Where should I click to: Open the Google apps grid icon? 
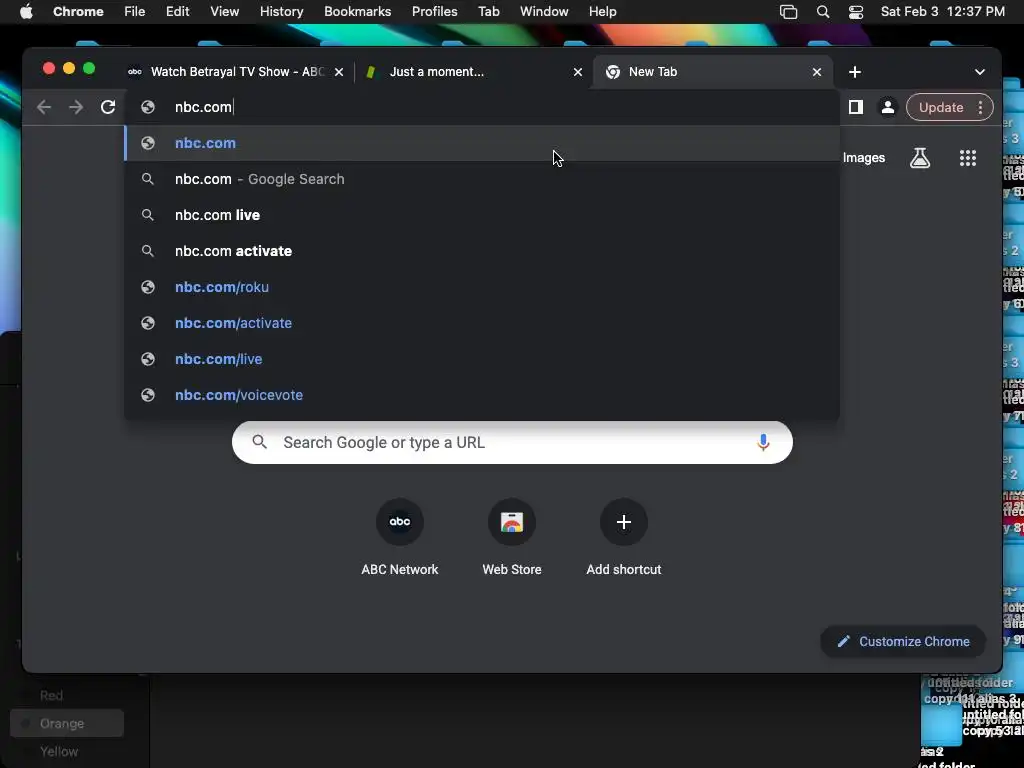tap(968, 157)
